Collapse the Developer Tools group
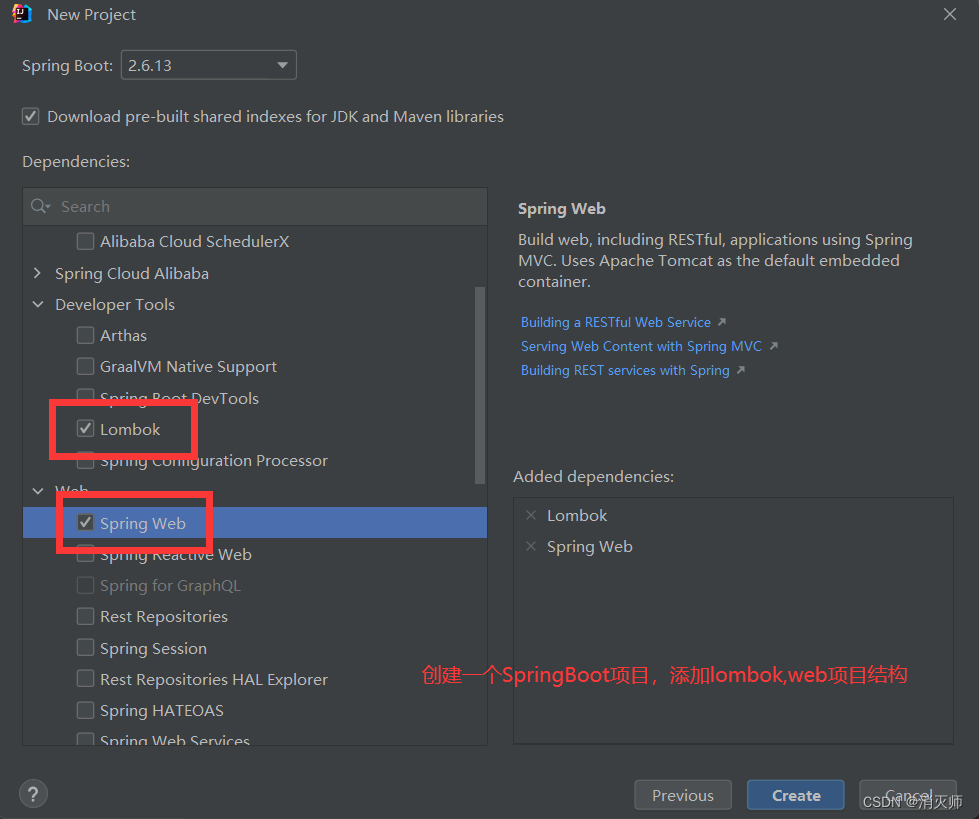The width and height of the screenshot is (979, 819). [x=37, y=304]
